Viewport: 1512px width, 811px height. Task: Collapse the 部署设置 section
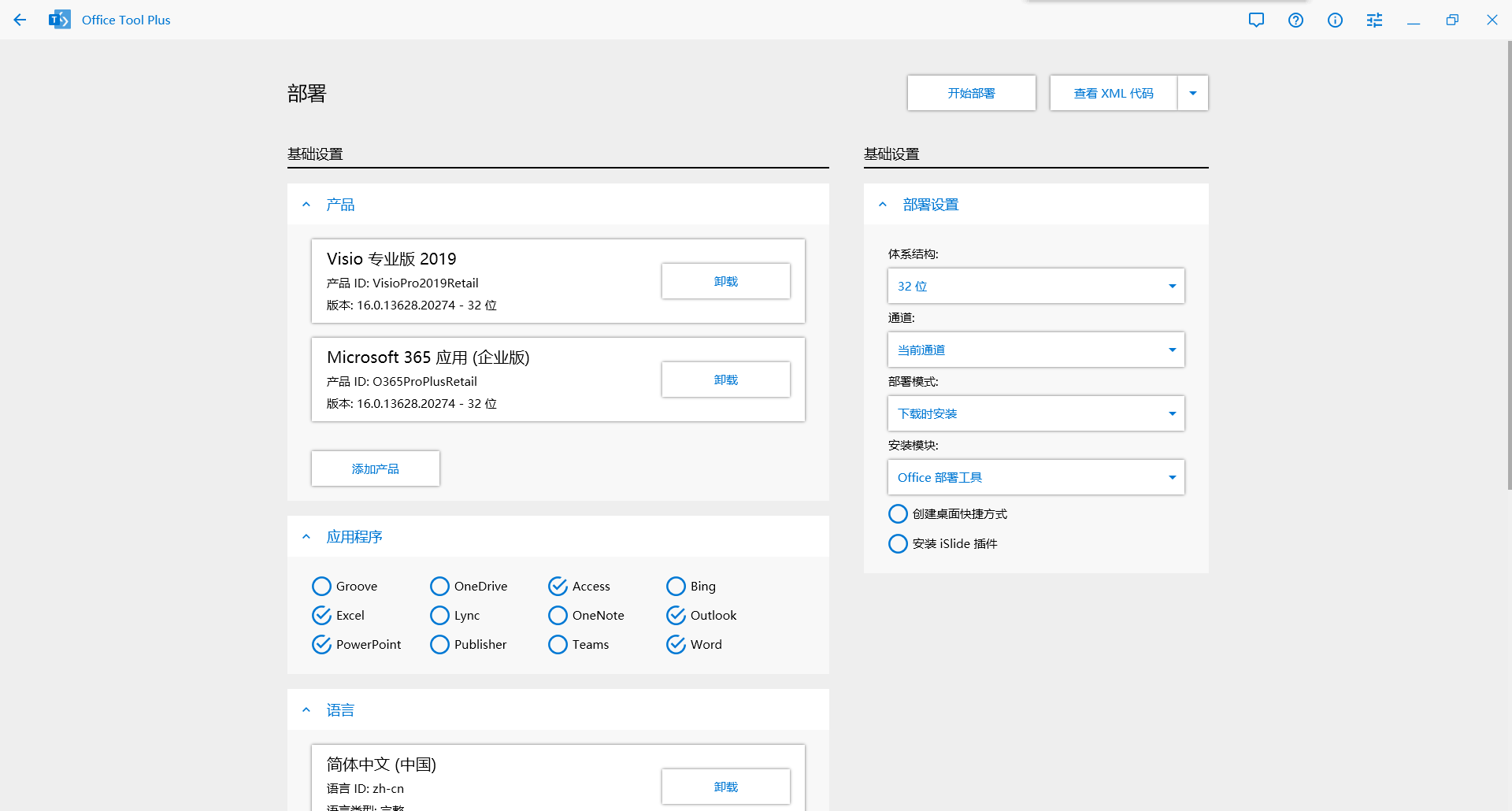coord(883,205)
